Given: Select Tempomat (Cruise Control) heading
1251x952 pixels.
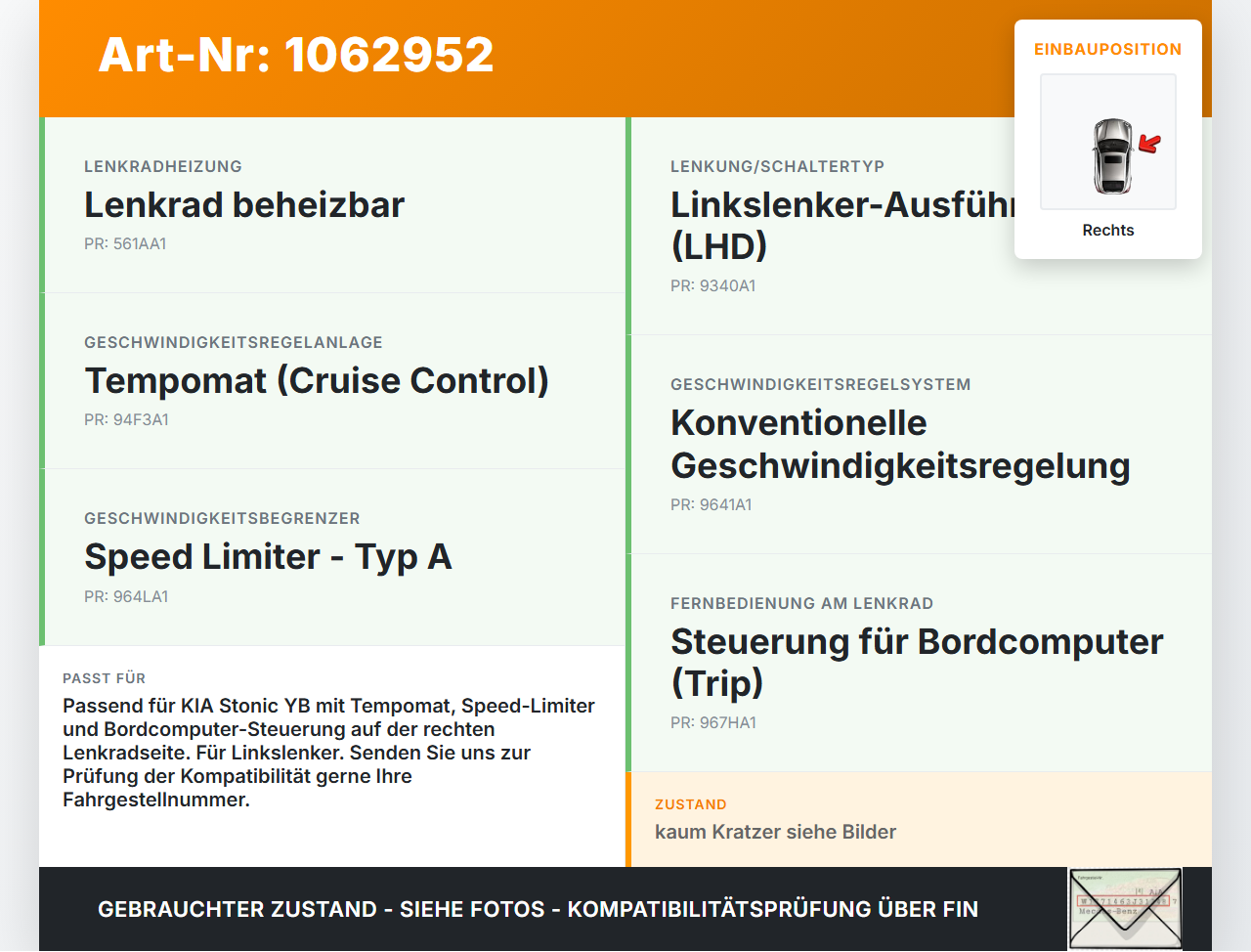Looking at the screenshot, I should pyautogui.click(x=317, y=380).
